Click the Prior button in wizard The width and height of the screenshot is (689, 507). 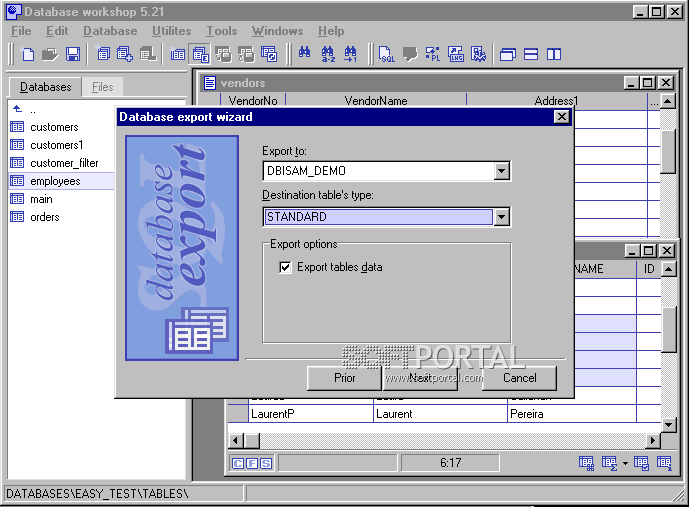tap(344, 378)
